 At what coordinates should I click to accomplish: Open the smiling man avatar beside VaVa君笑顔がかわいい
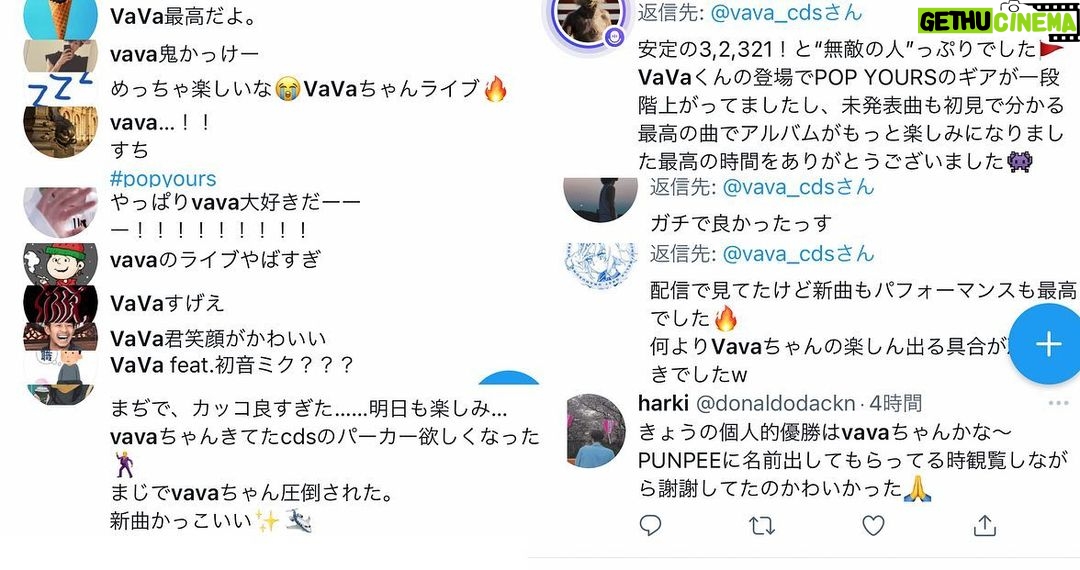61,337
